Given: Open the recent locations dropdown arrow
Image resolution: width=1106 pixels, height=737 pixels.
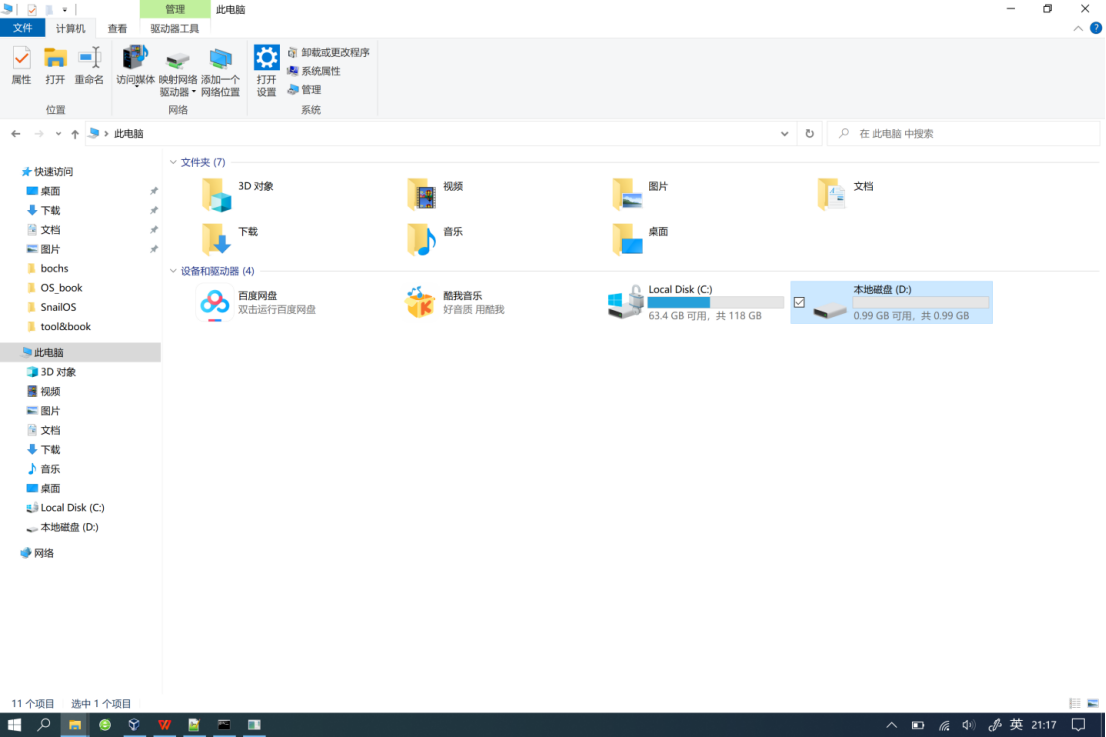Looking at the screenshot, I should (58, 133).
